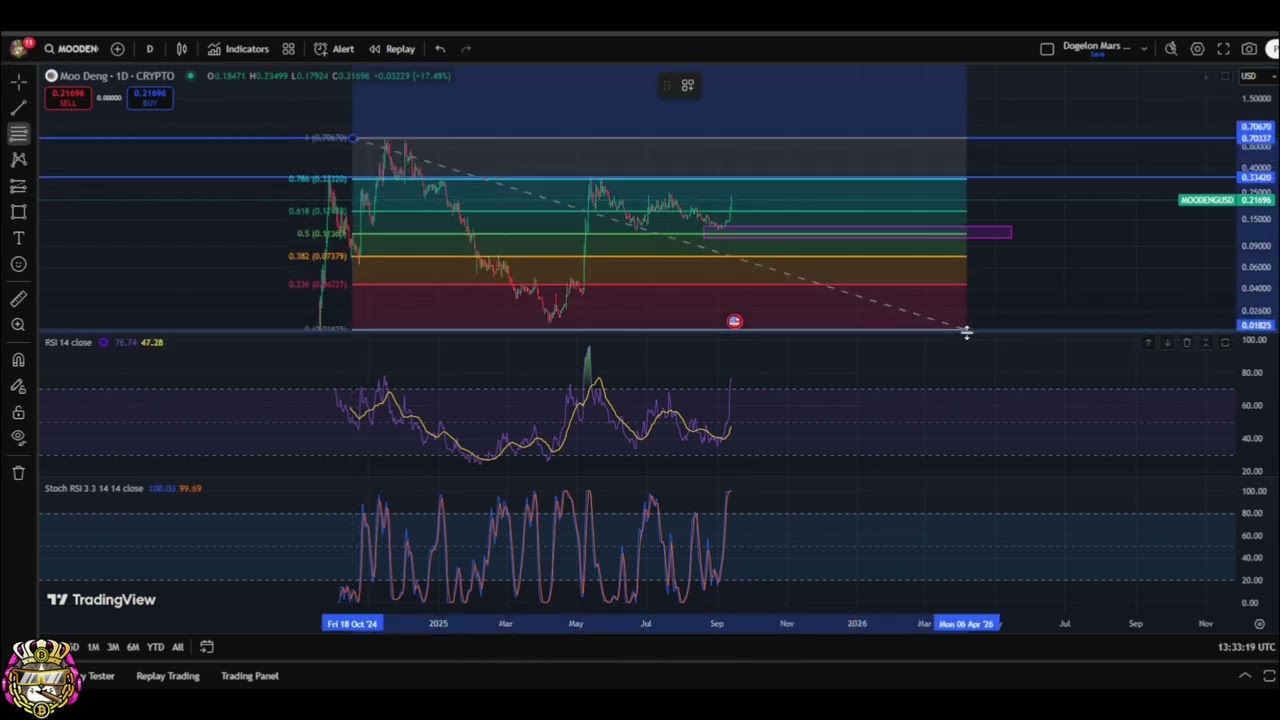1280x720 pixels.
Task: Open the D timeframe interval selector
Action: (149, 48)
